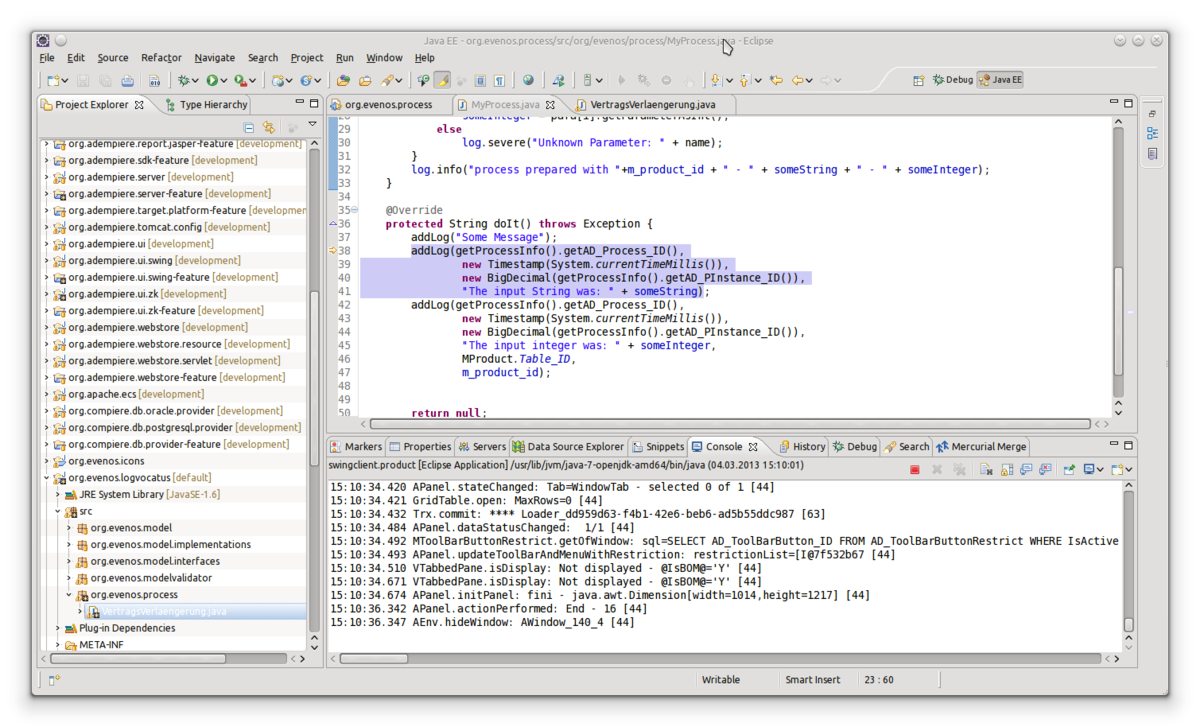Toggle Mark Occurrences highlighter in toolbar
The height and width of the screenshot is (727, 1200).
[442, 80]
